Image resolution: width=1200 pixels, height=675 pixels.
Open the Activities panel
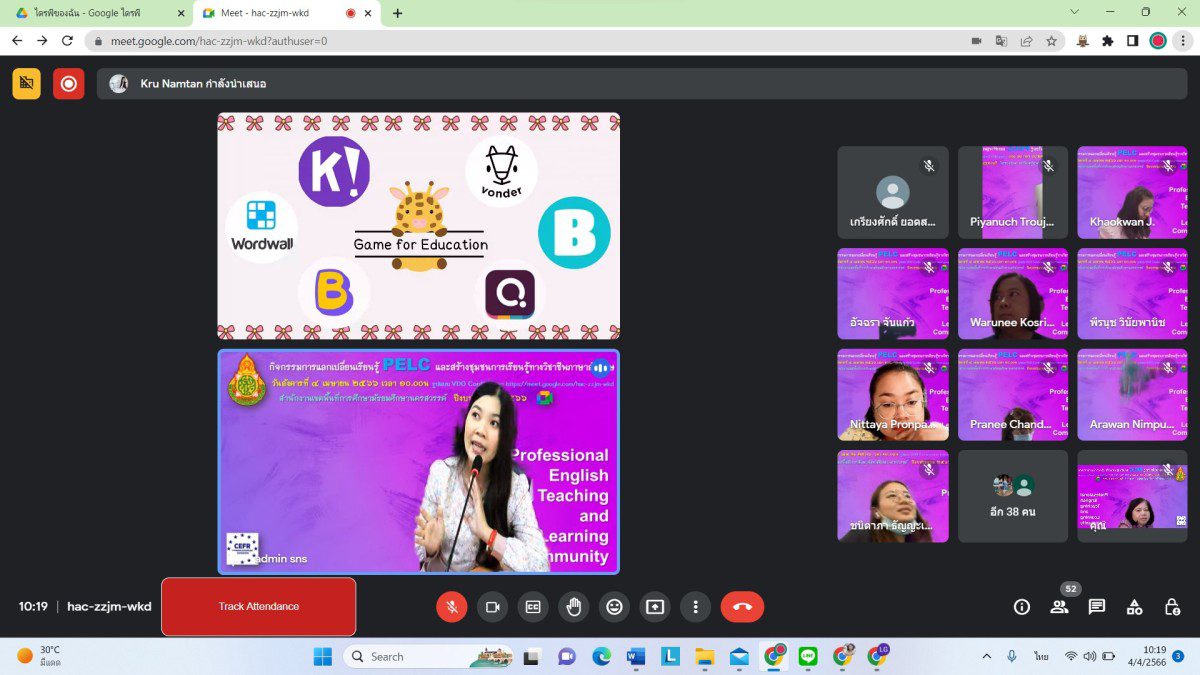point(1134,606)
